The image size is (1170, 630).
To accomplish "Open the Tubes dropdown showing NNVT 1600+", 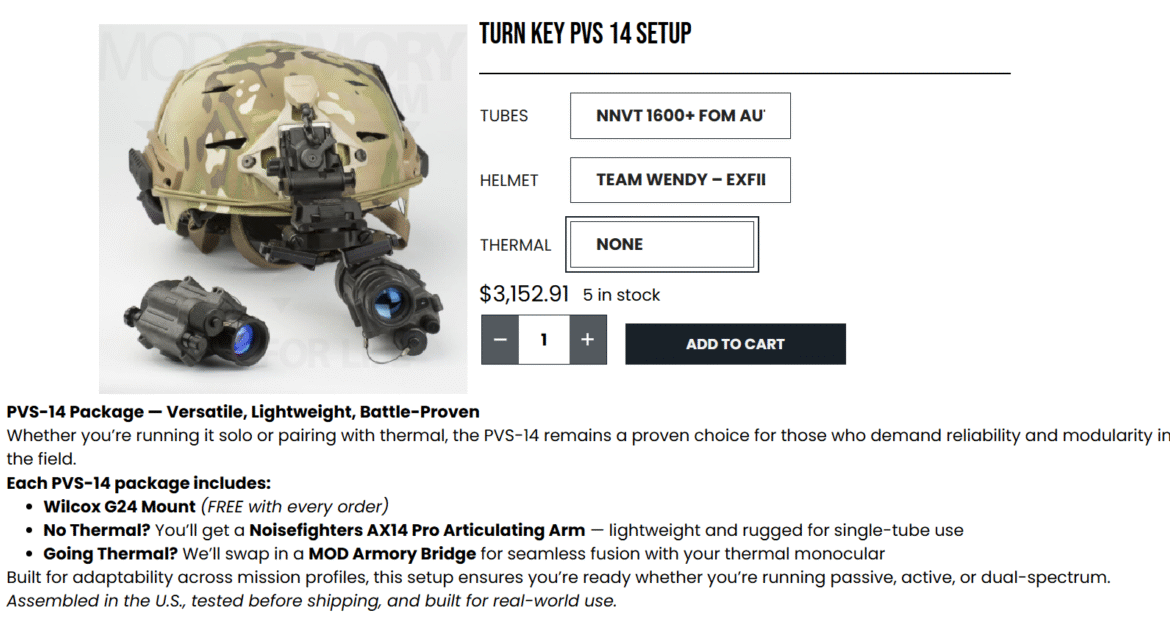I will pyautogui.click(x=680, y=116).
